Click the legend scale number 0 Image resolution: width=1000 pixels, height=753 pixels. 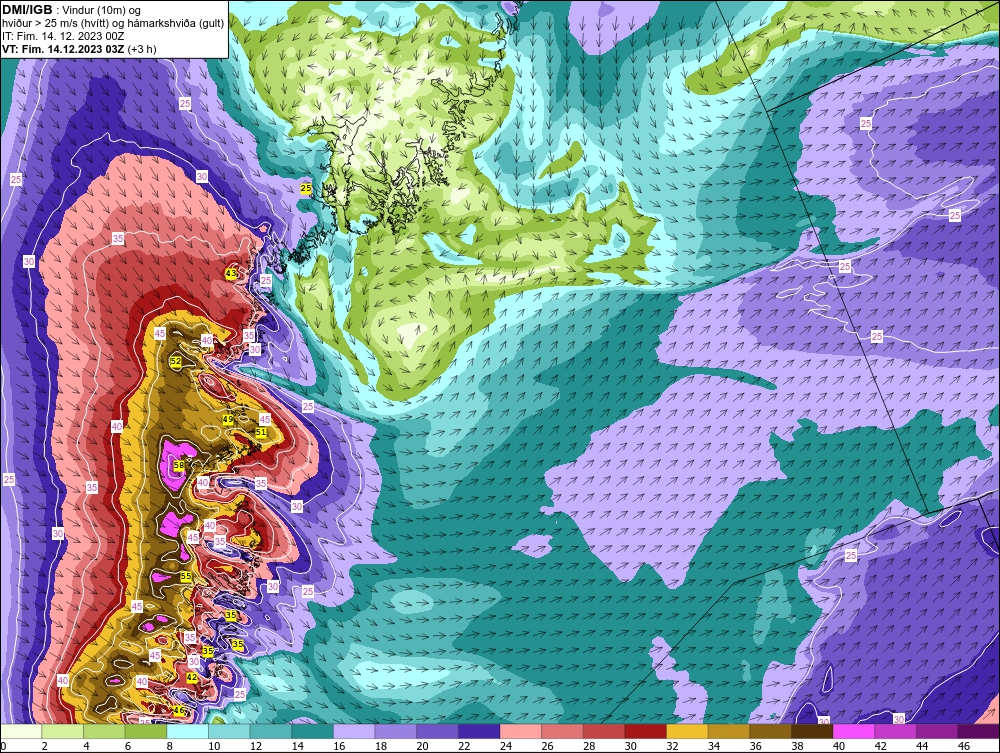coord(3,746)
